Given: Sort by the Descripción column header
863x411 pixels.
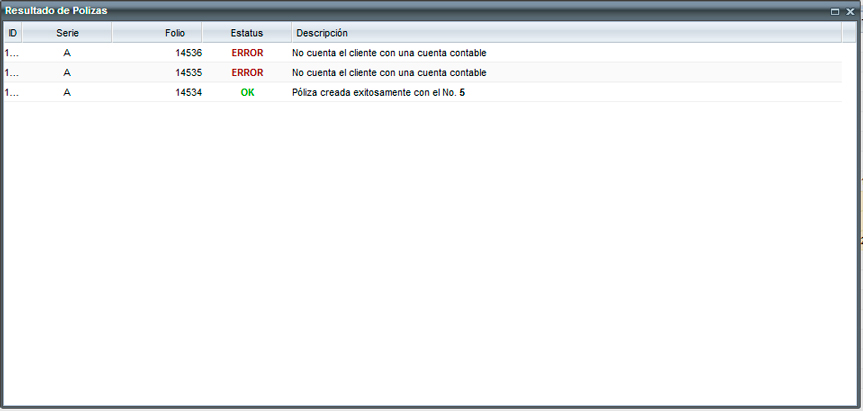Looking at the screenshot, I should (x=567, y=33).
